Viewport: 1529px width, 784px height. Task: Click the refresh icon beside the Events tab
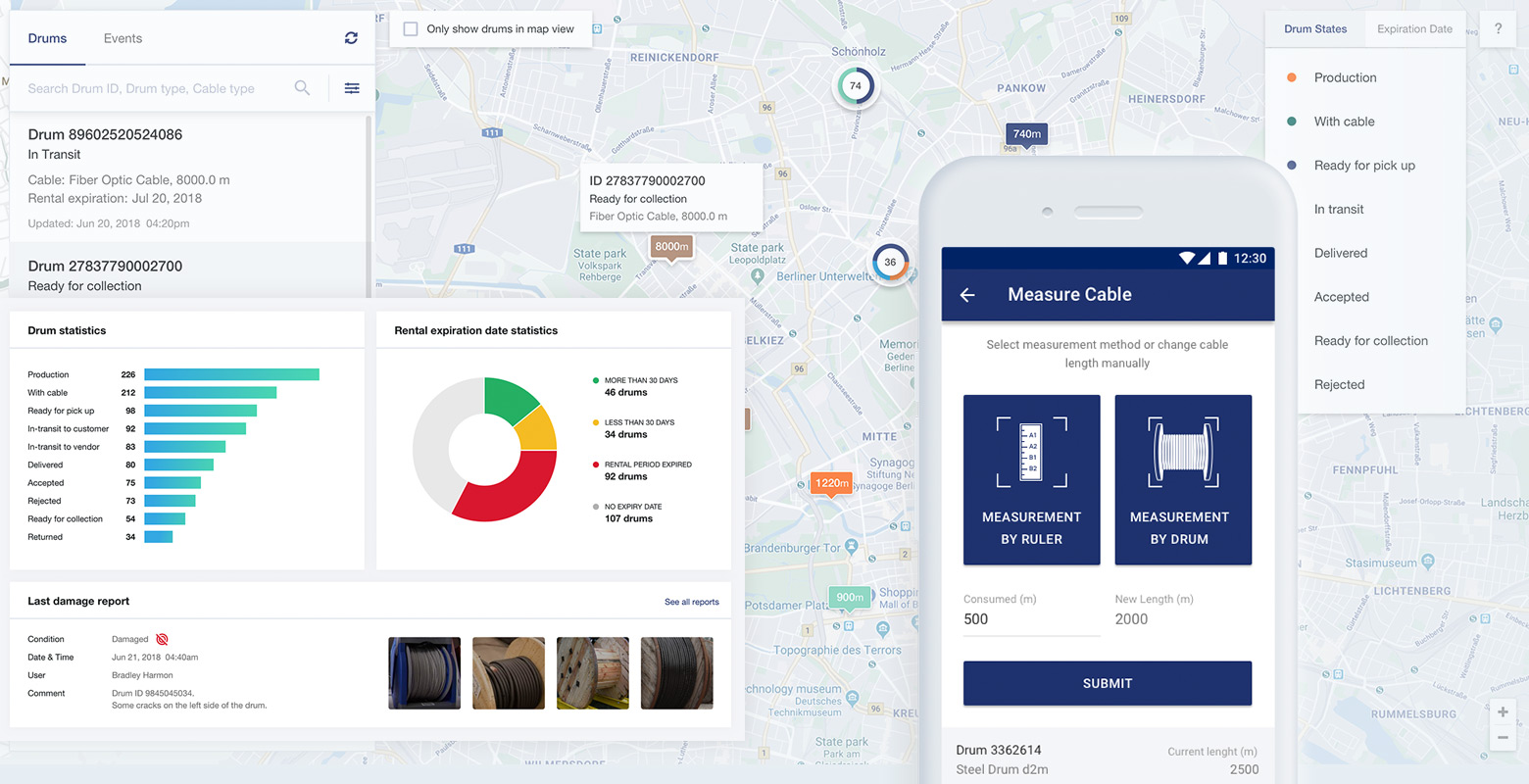tap(351, 37)
